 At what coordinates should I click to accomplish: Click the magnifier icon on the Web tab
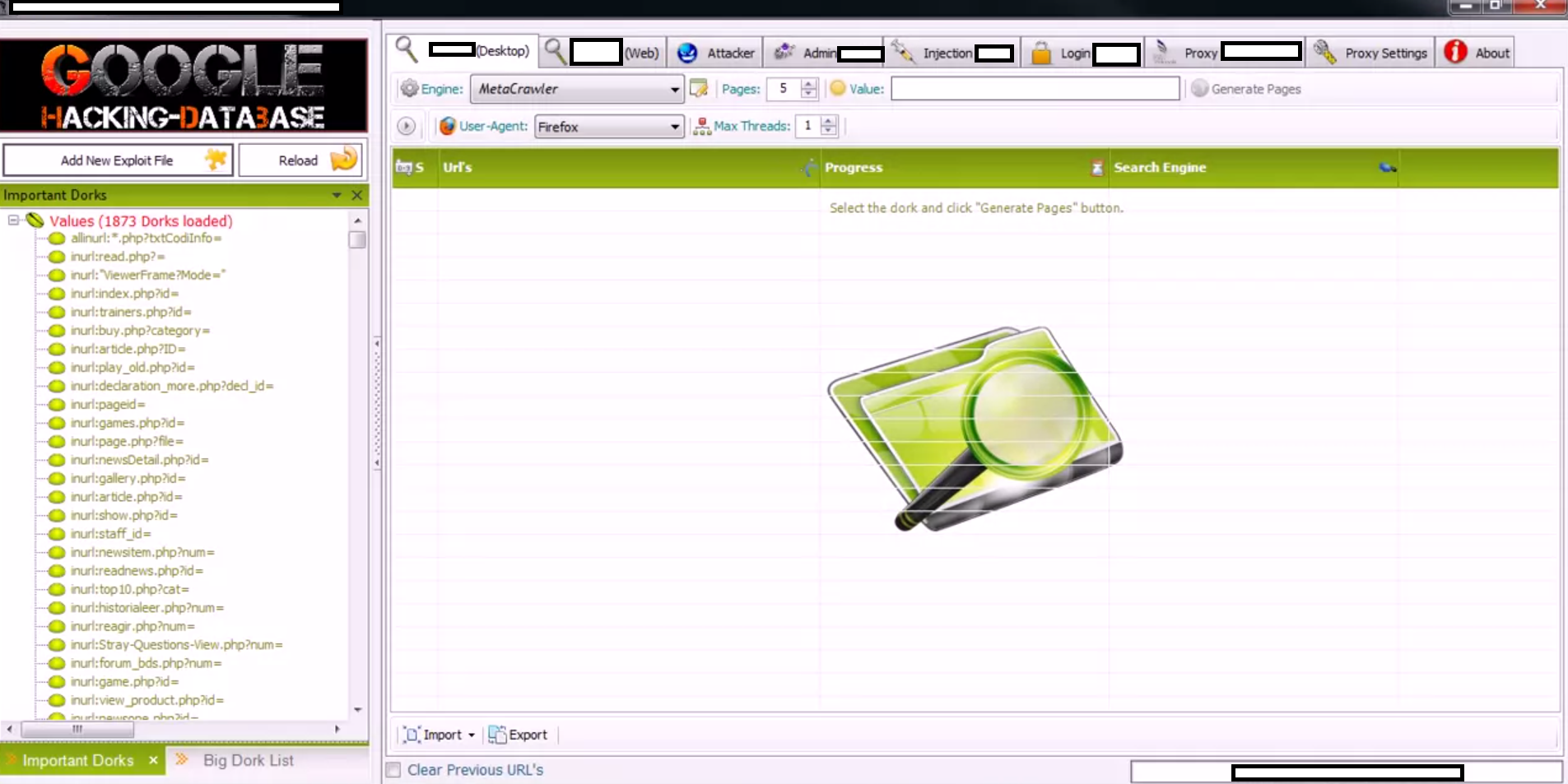pos(556,51)
